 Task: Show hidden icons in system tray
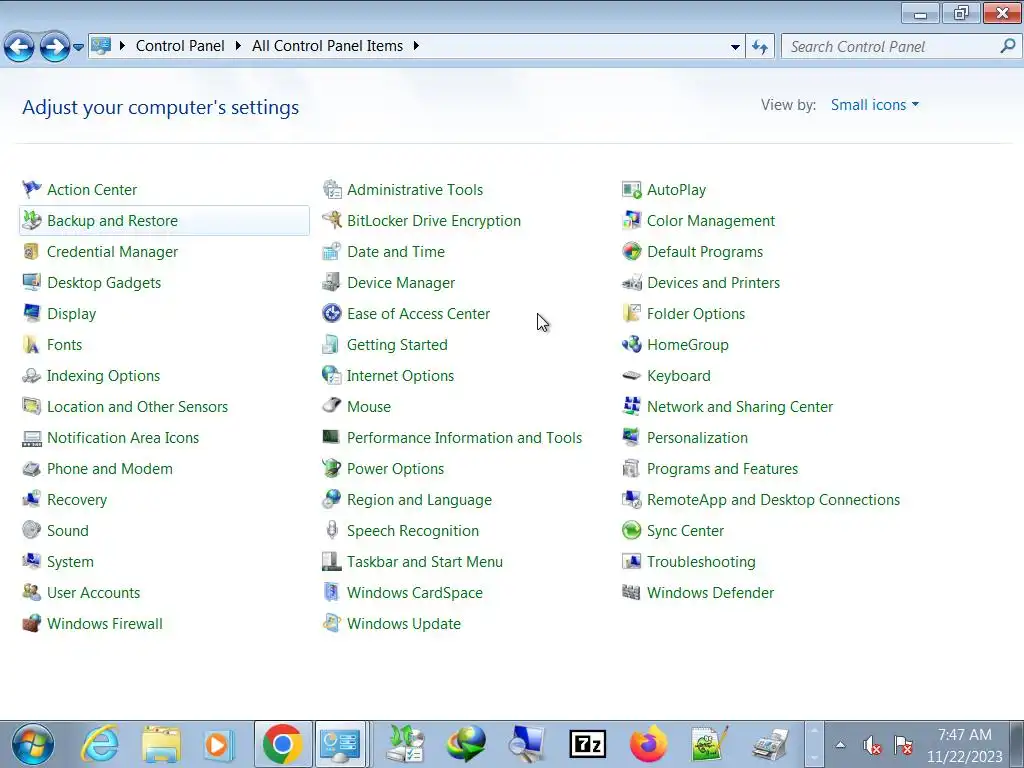tap(840, 744)
